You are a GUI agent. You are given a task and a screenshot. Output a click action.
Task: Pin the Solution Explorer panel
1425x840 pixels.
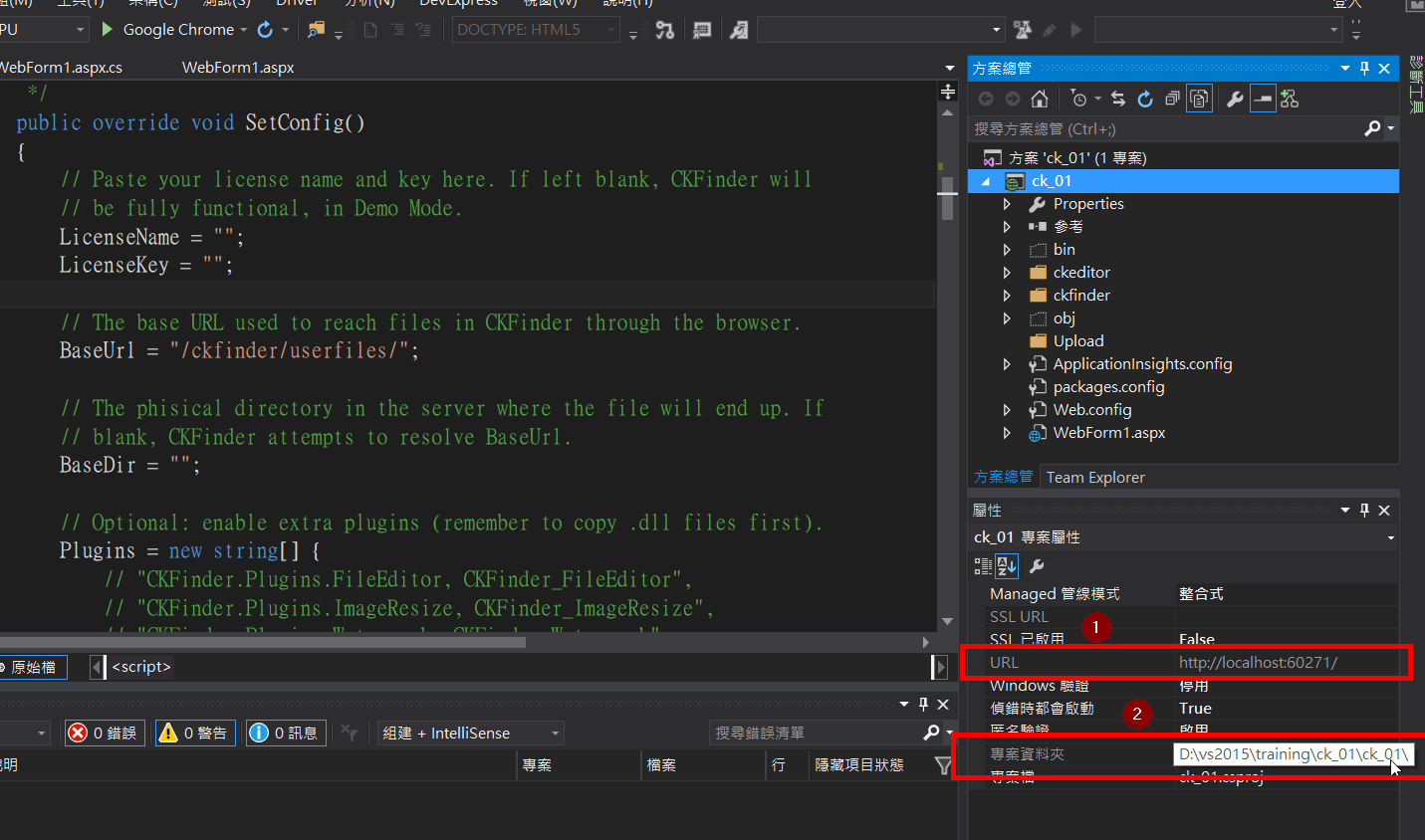[x=1364, y=69]
